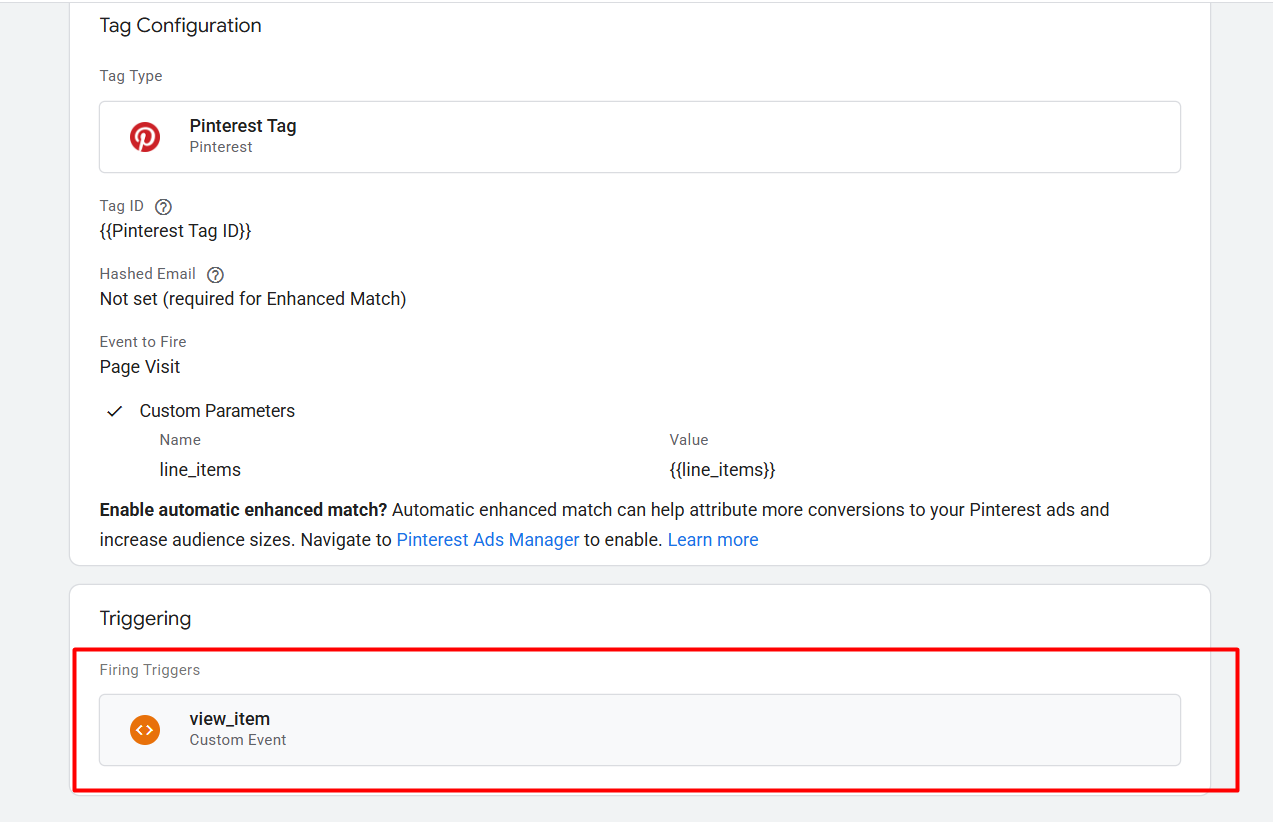Click the Tag Configuration heading
Viewport: 1273px width, 822px height.
[180, 26]
